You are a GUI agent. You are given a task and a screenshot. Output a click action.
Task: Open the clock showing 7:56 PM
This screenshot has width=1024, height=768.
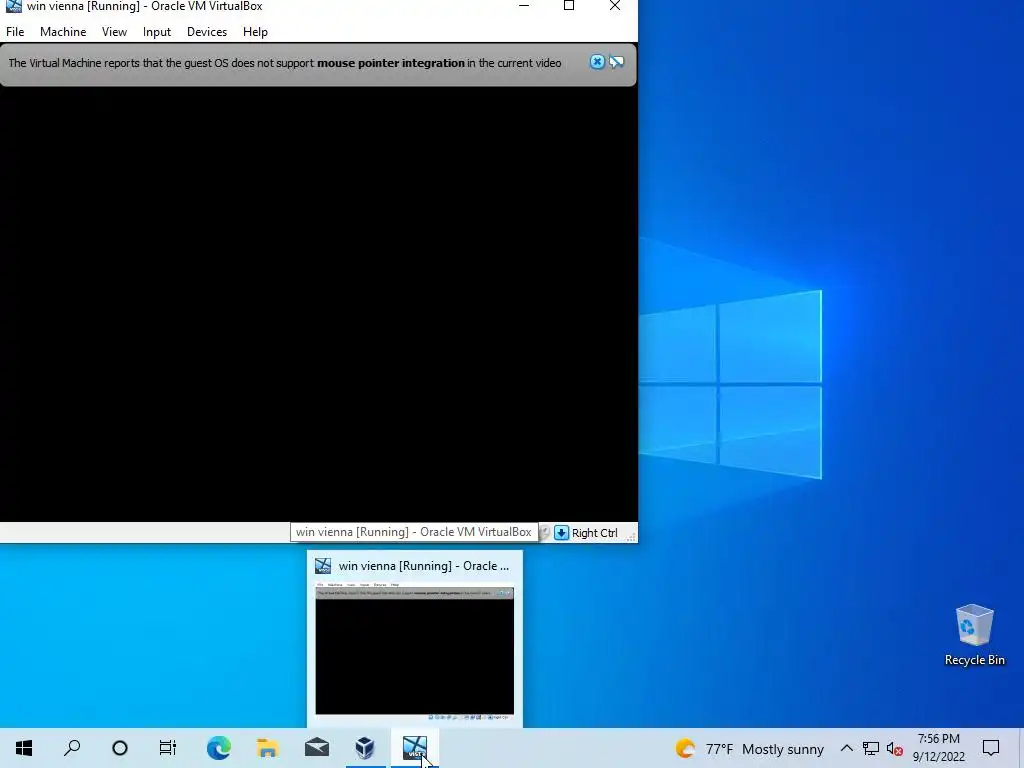pos(938,748)
